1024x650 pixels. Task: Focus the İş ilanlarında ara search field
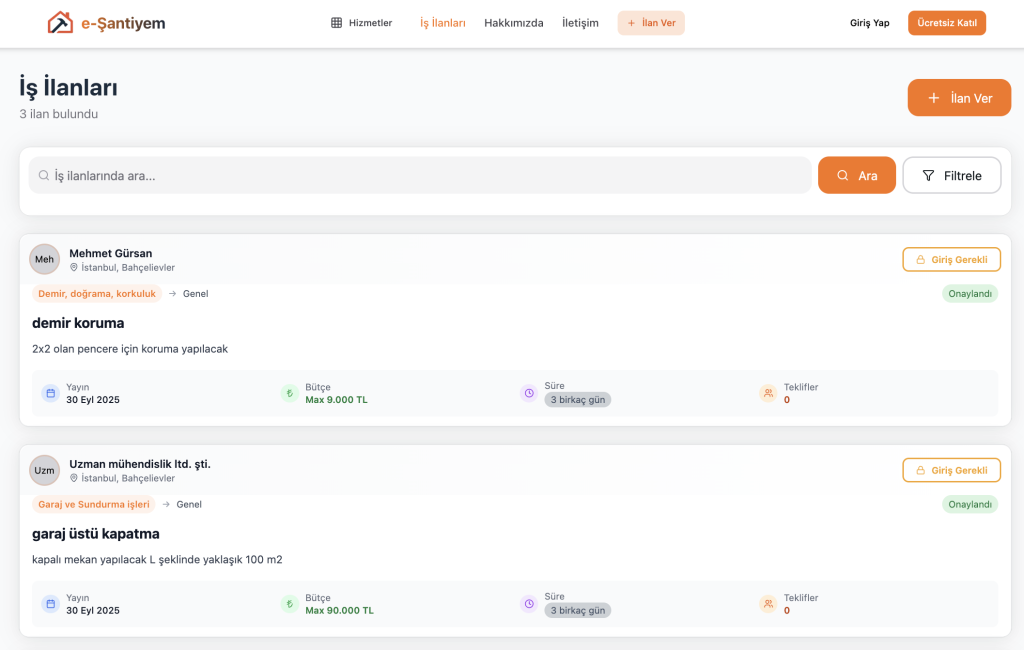point(420,175)
